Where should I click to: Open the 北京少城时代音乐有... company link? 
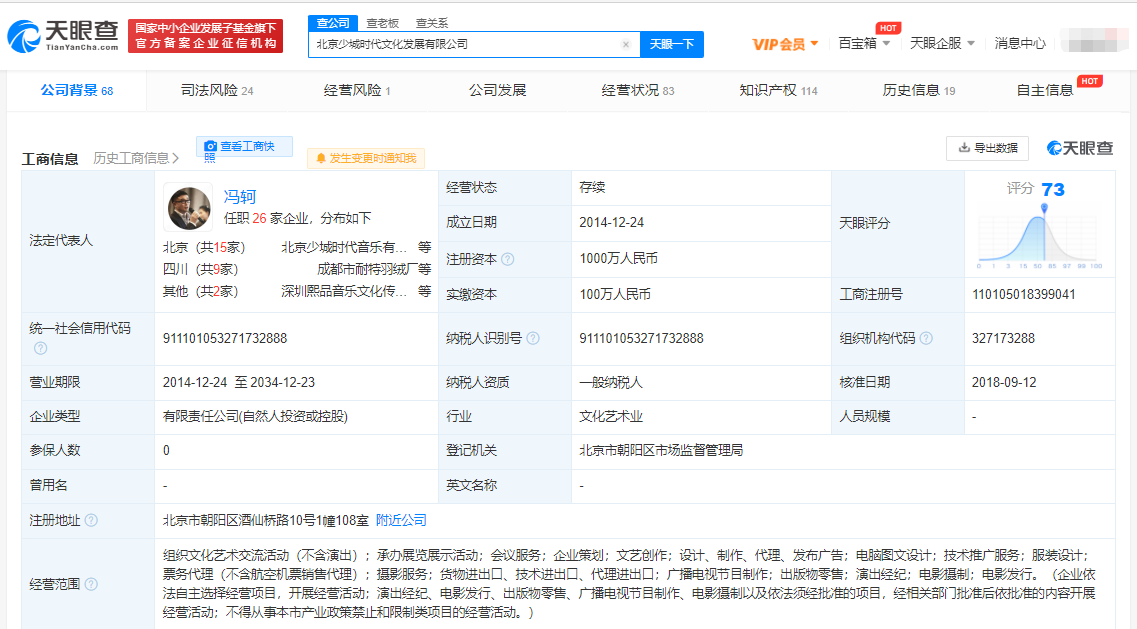click(344, 247)
